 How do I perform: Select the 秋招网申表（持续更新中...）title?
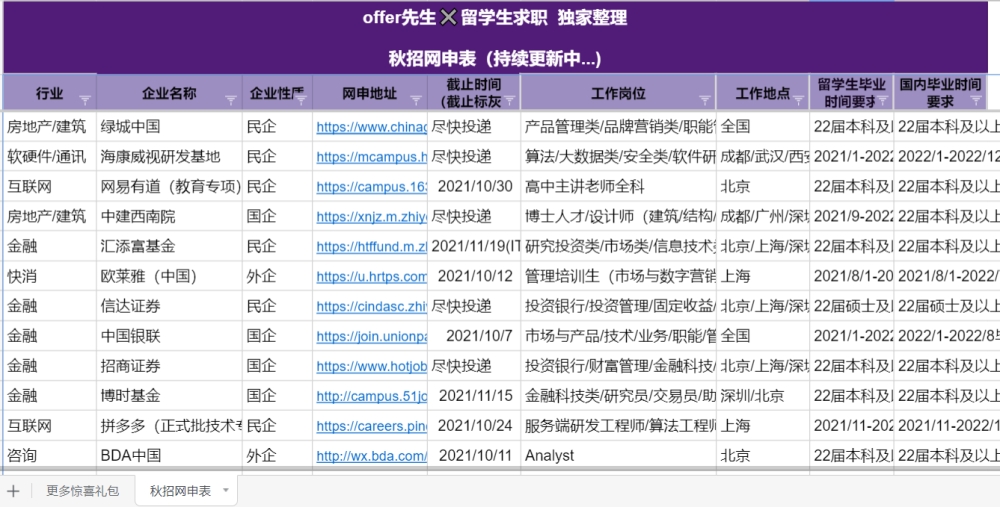(x=495, y=59)
